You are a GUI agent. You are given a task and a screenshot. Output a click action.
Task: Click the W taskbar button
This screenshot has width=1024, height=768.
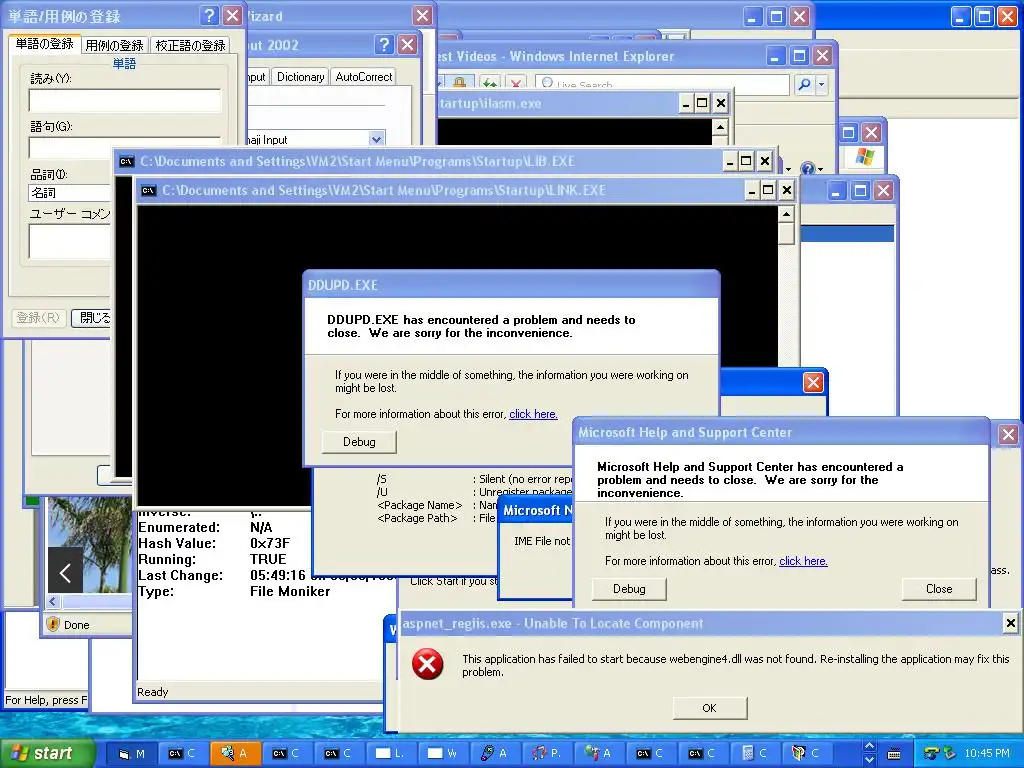click(x=443, y=754)
